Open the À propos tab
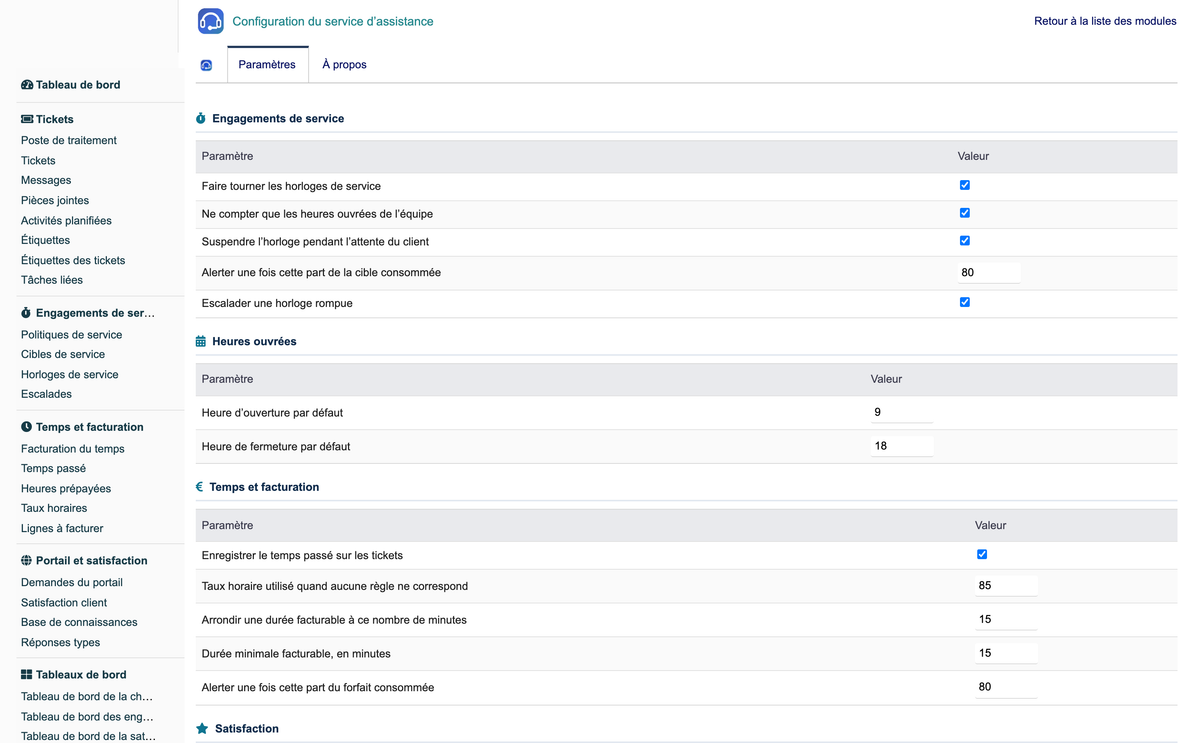Image resolution: width=1200 pixels, height=743 pixels. pyautogui.click(x=344, y=65)
